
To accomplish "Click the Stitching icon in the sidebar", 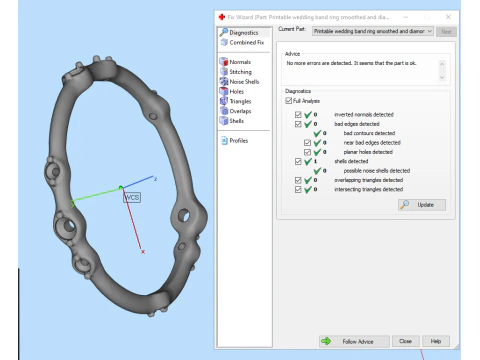I will [x=224, y=72].
